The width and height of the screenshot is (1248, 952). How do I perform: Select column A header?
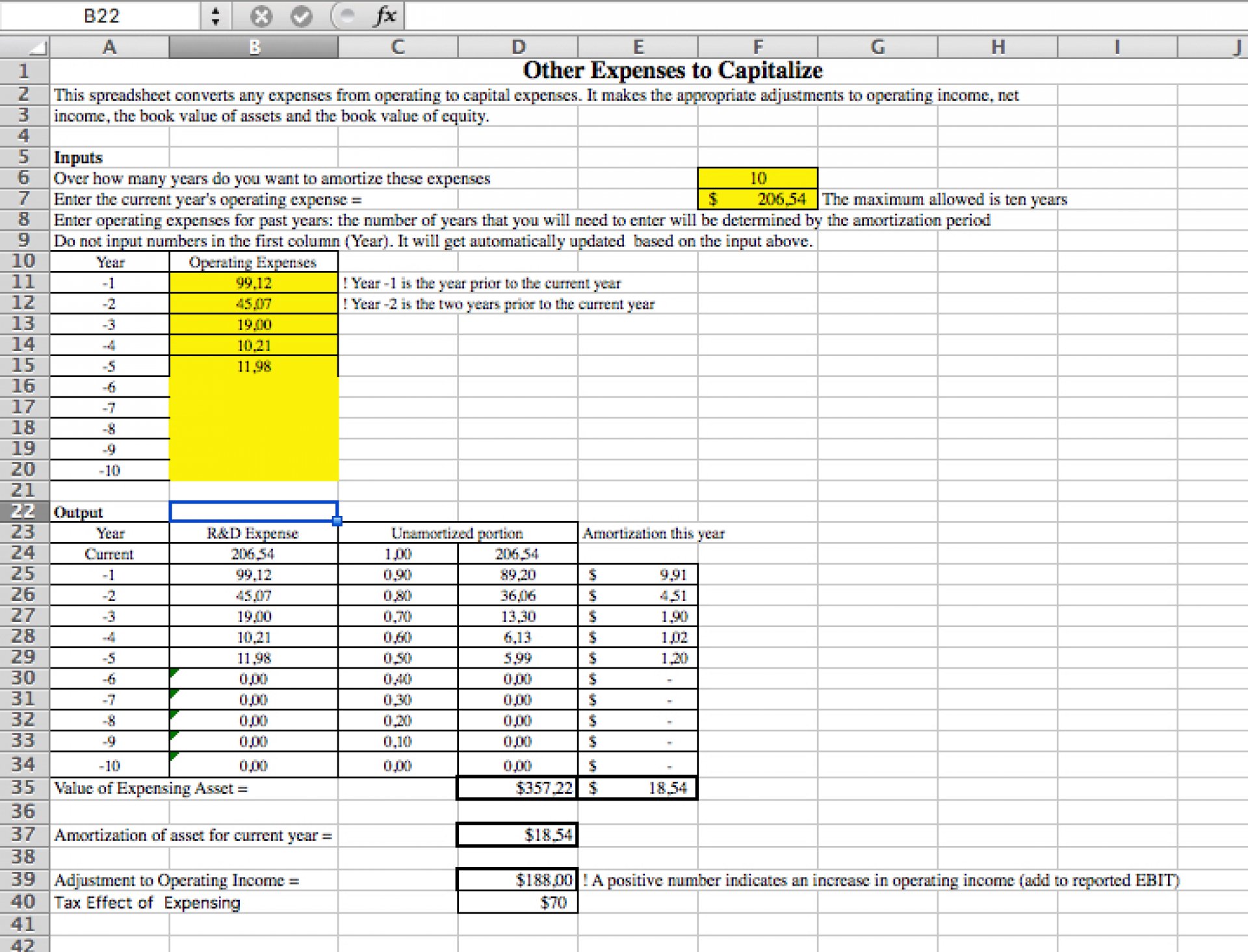tap(110, 47)
